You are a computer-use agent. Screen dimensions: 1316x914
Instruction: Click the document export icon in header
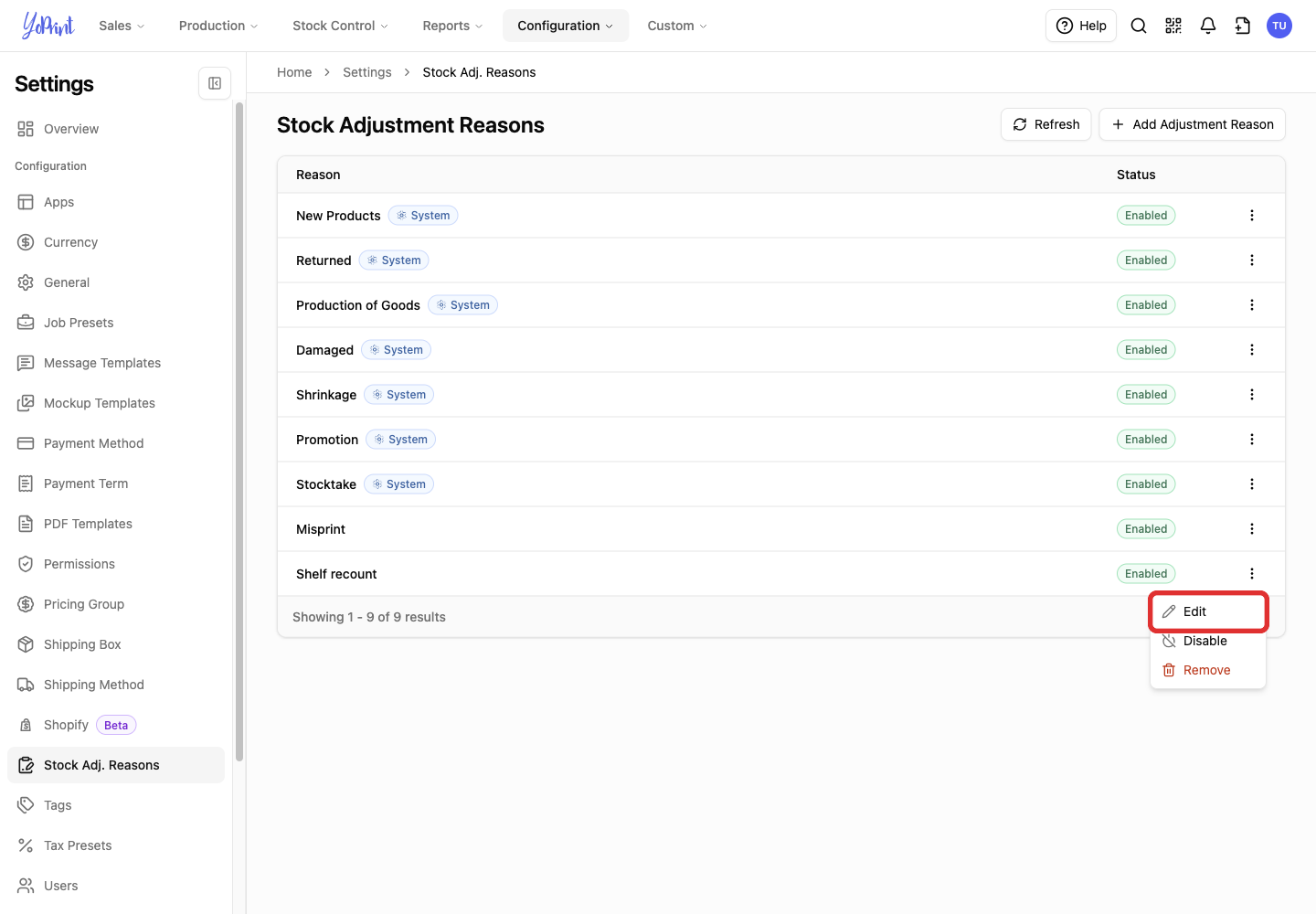tap(1243, 26)
